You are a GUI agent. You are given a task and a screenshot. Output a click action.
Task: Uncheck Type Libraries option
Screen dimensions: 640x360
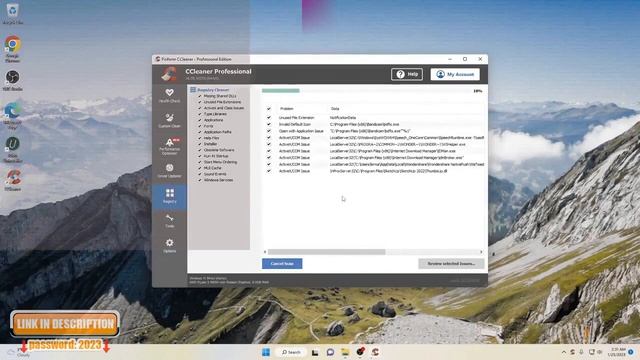pos(200,114)
